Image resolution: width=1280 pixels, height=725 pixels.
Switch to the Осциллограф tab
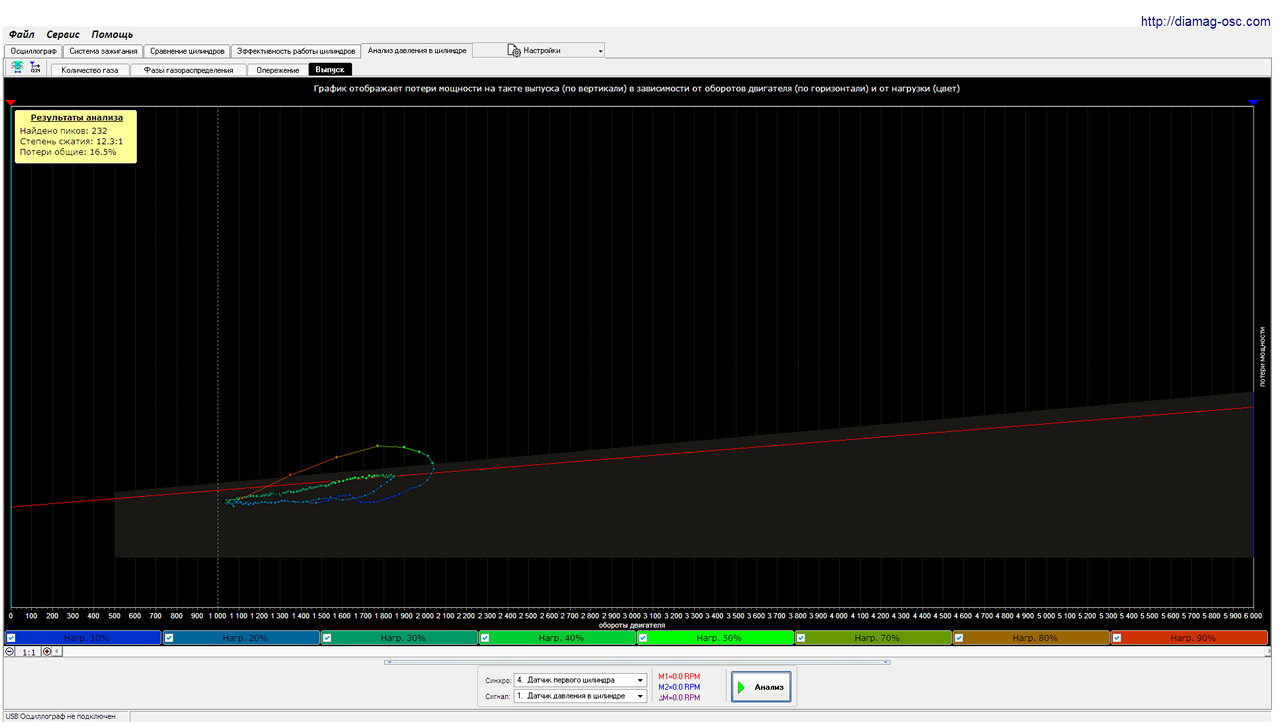click(34, 50)
